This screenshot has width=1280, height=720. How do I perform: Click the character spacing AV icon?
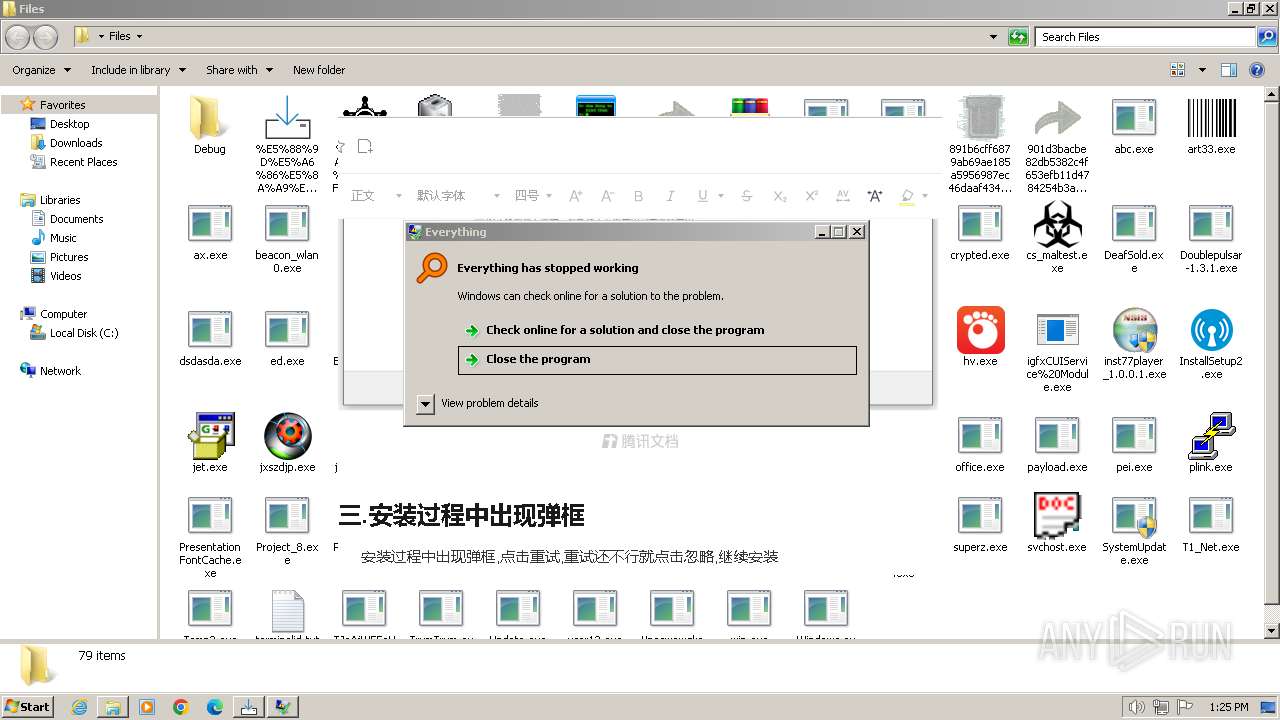point(843,196)
